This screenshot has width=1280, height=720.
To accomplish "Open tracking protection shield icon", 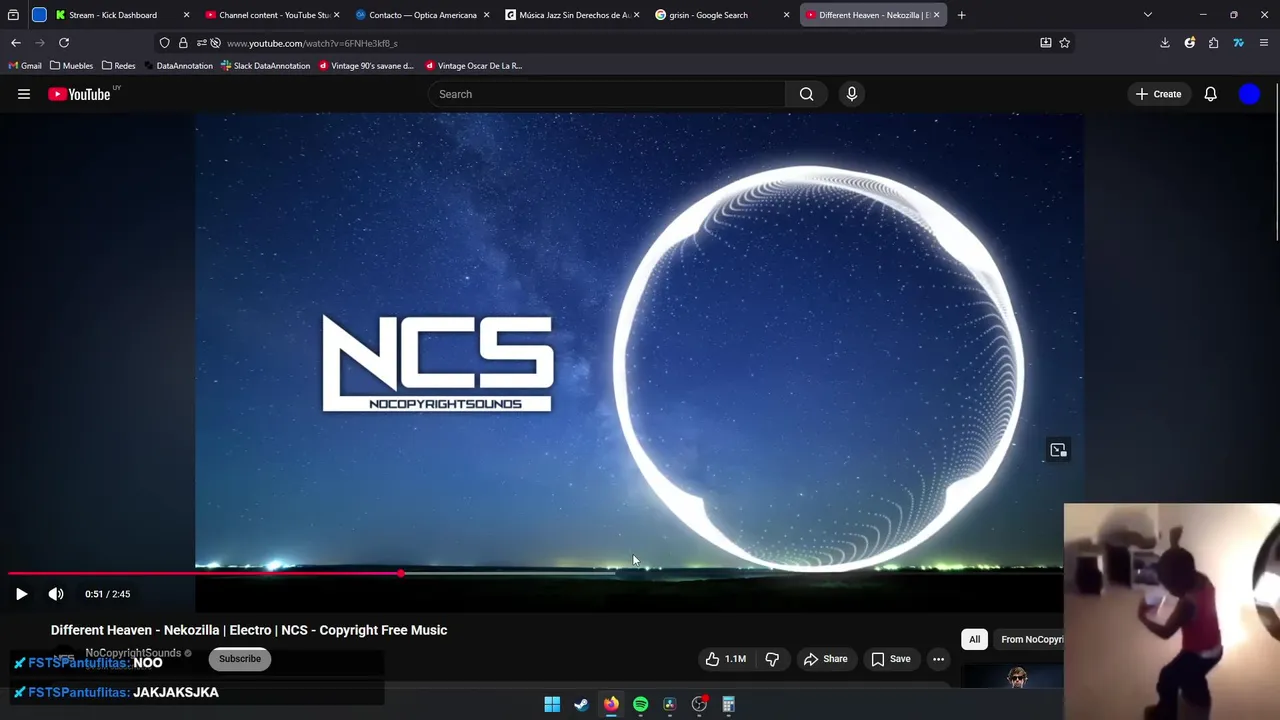I will point(165,43).
